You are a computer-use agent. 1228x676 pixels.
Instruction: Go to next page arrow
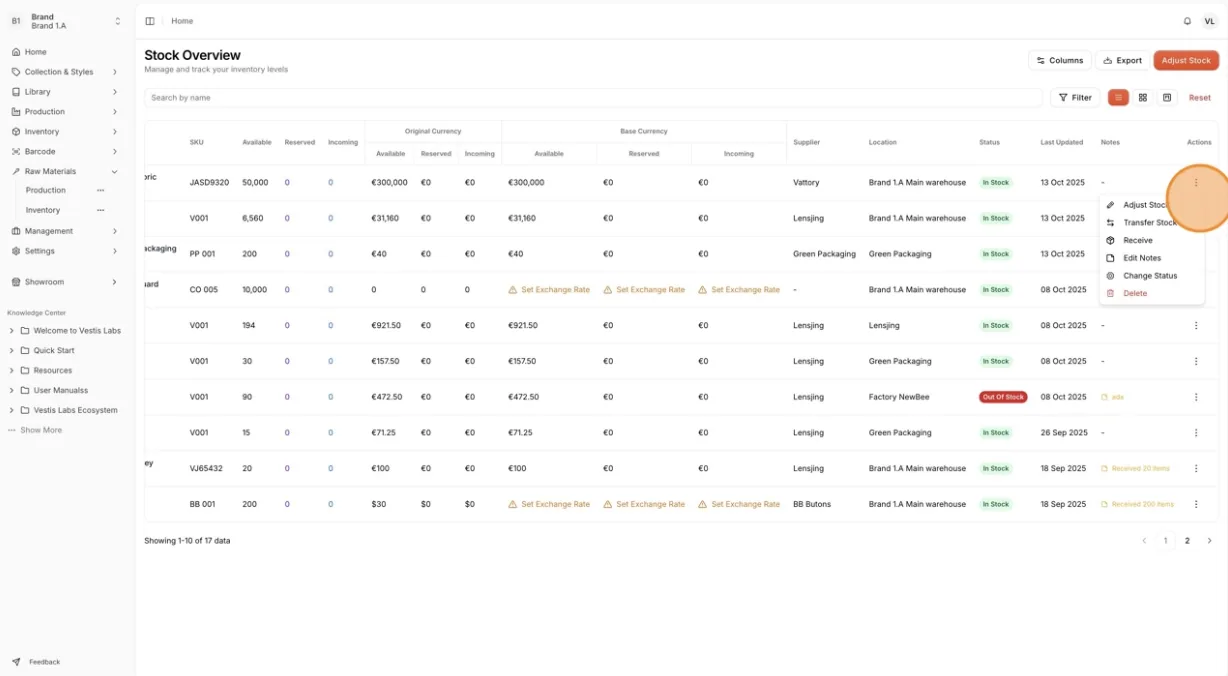coord(1209,541)
